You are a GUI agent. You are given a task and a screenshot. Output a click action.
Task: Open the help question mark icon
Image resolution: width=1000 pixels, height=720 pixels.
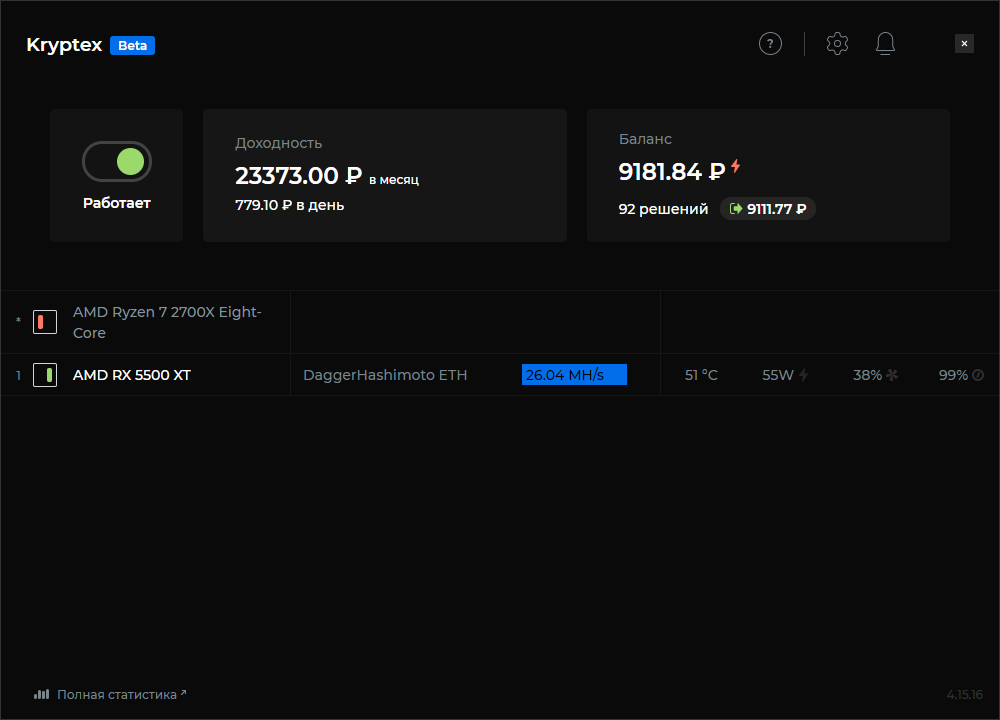[x=770, y=44]
